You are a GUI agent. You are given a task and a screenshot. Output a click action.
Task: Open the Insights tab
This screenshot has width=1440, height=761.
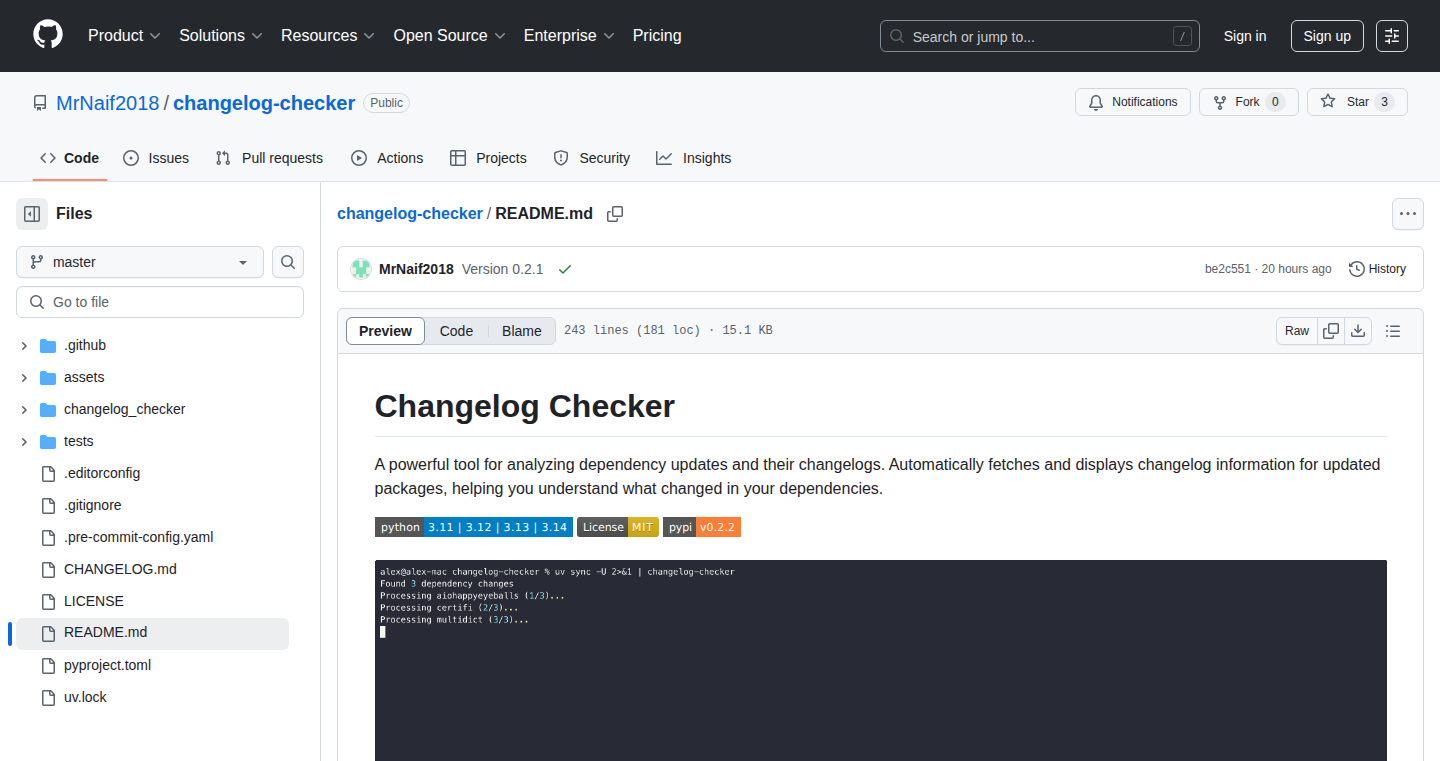pos(693,158)
